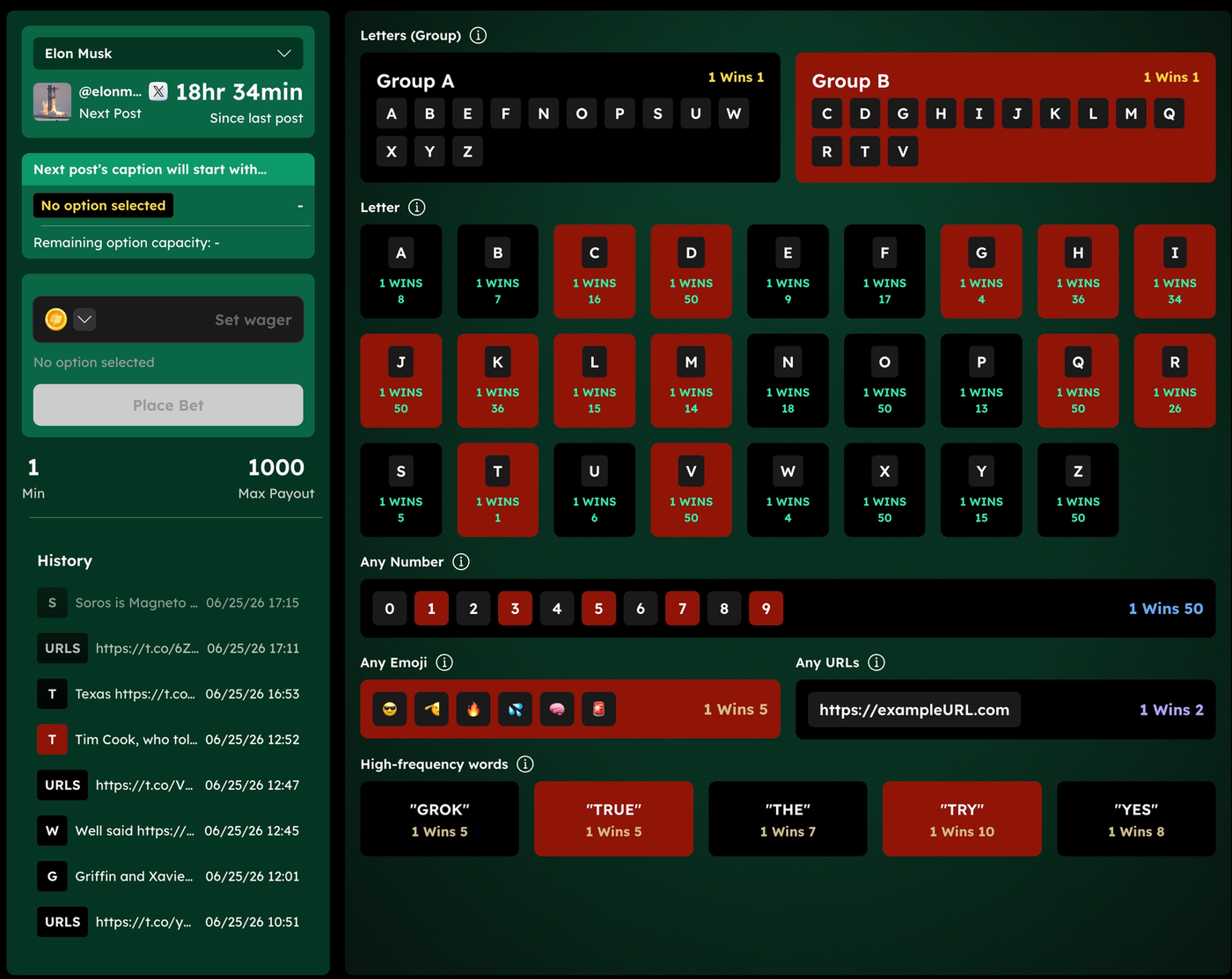
Task: Click the 1 Wins 50 odds text
Action: pyautogui.click(x=1166, y=609)
